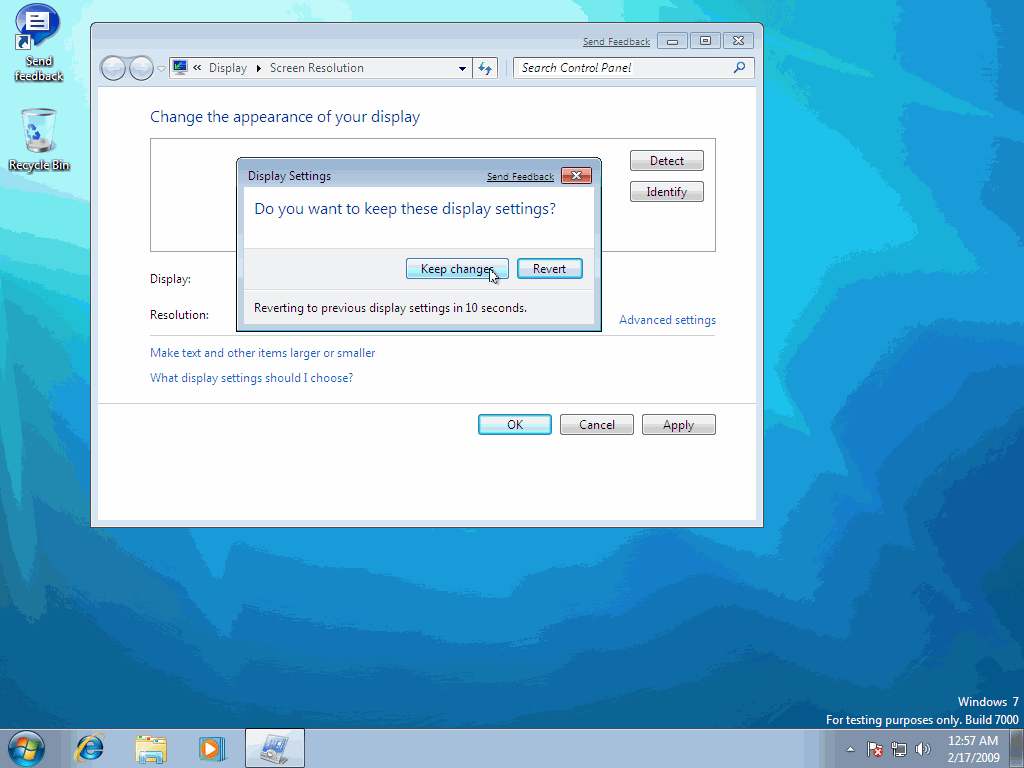Show hidden icons in the system tray
Screen dimensions: 1024x768
pyautogui.click(x=849, y=748)
